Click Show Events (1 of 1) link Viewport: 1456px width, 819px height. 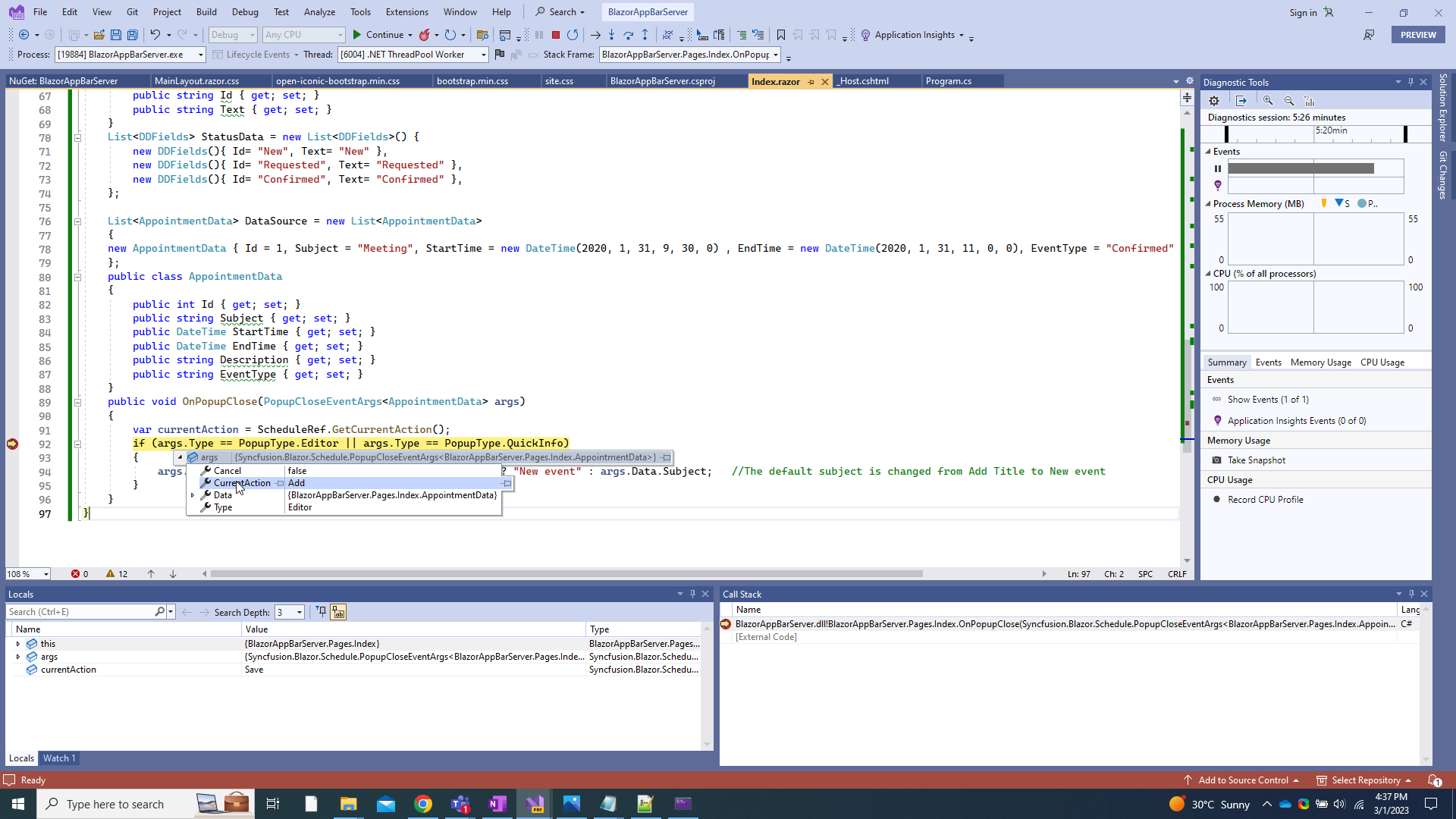1268,400
